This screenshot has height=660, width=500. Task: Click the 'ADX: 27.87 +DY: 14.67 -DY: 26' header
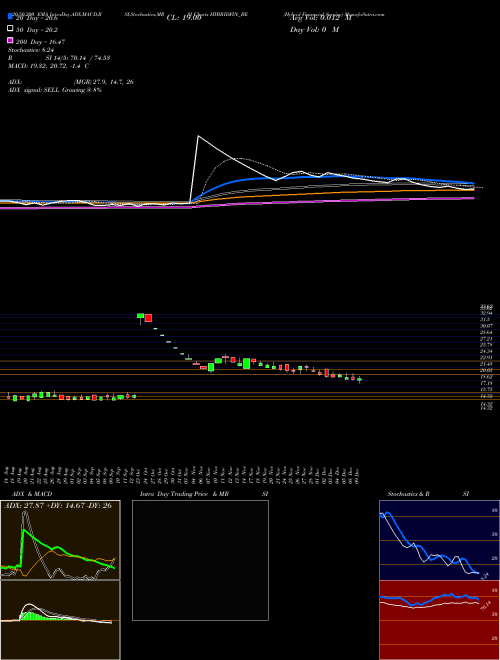click(x=58, y=506)
